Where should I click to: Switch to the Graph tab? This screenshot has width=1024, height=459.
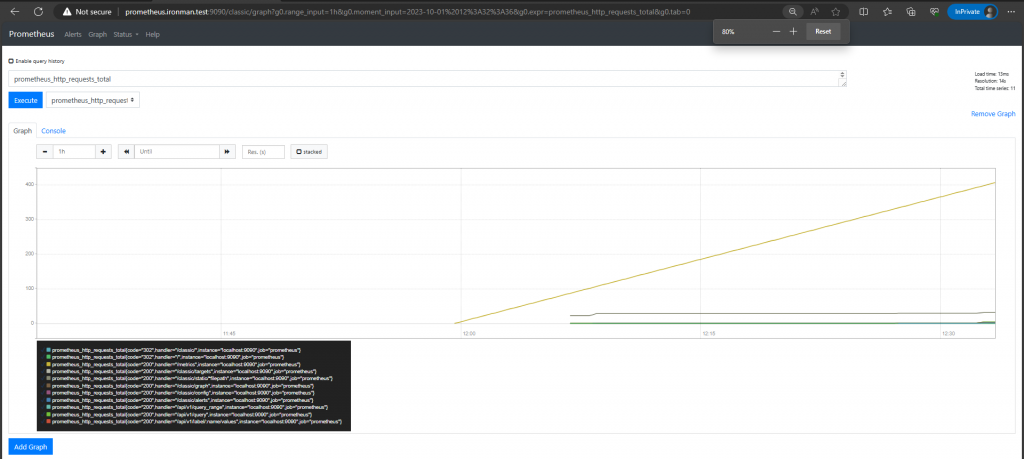coord(23,131)
